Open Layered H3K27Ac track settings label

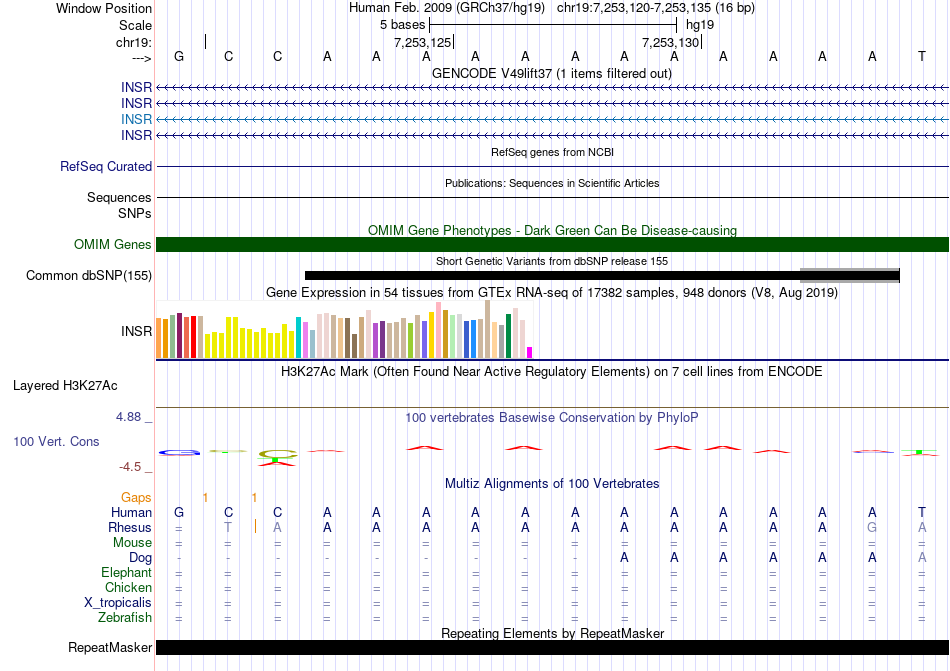click(65, 385)
